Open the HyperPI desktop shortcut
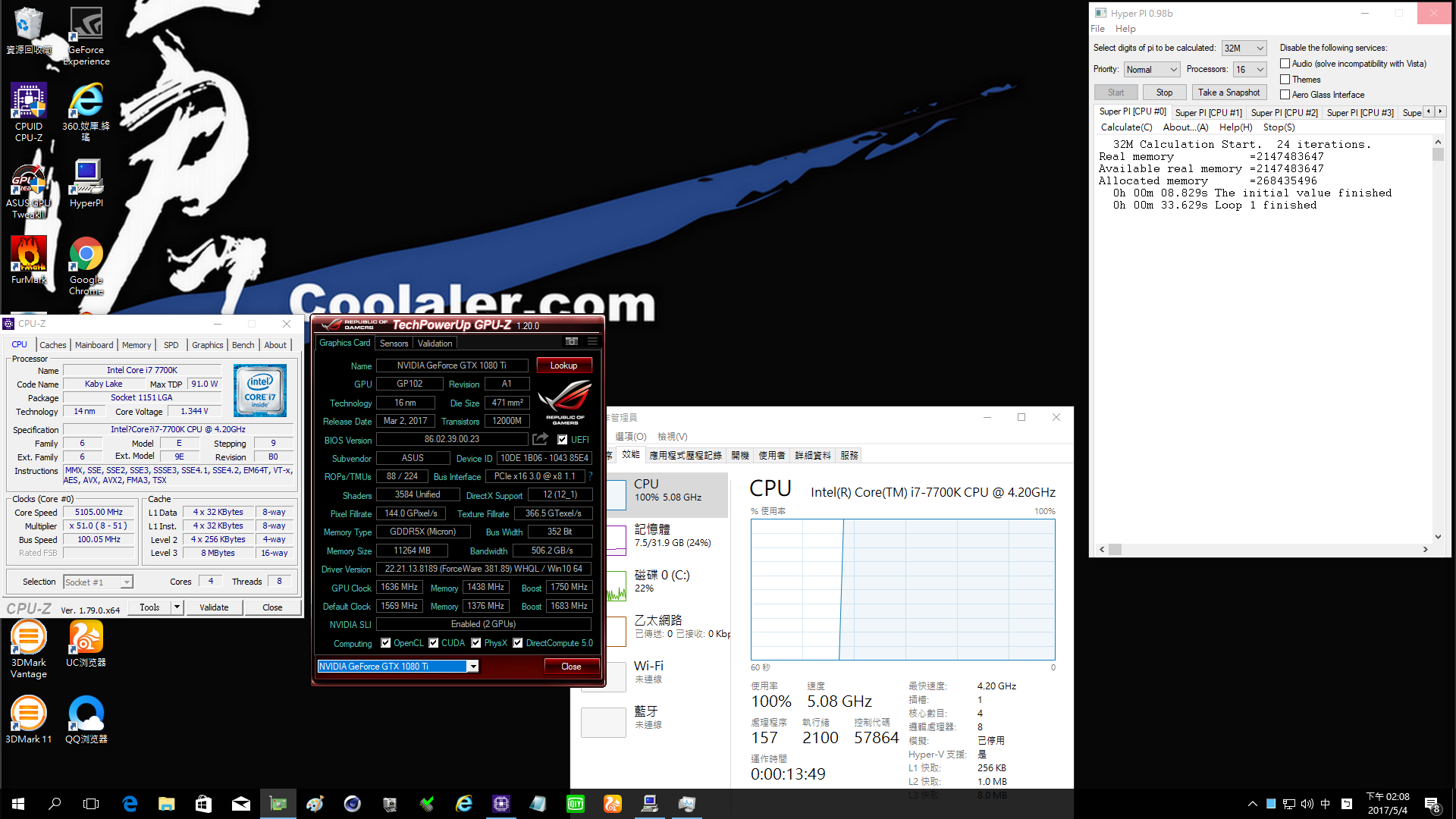The width and height of the screenshot is (1456, 819). (x=86, y=184)
